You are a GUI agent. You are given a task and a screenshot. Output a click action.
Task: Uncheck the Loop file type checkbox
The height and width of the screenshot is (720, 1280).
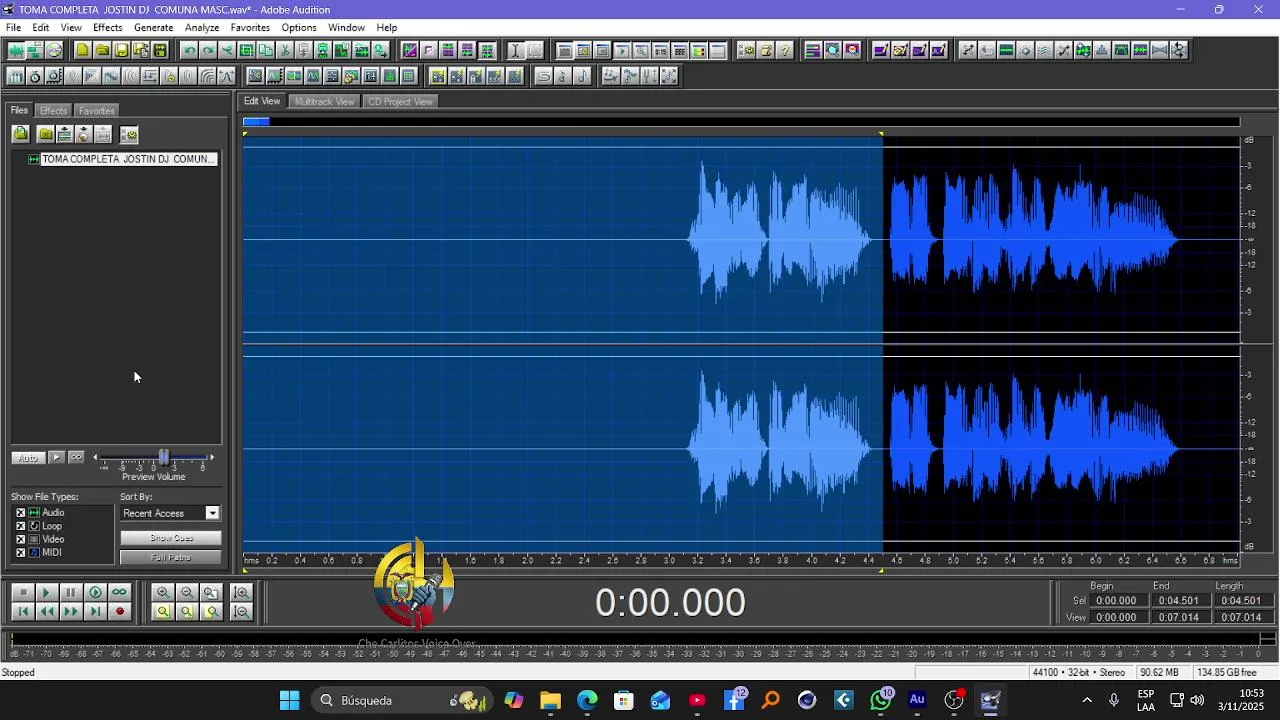pyautogui.click(x=20, y=526)
